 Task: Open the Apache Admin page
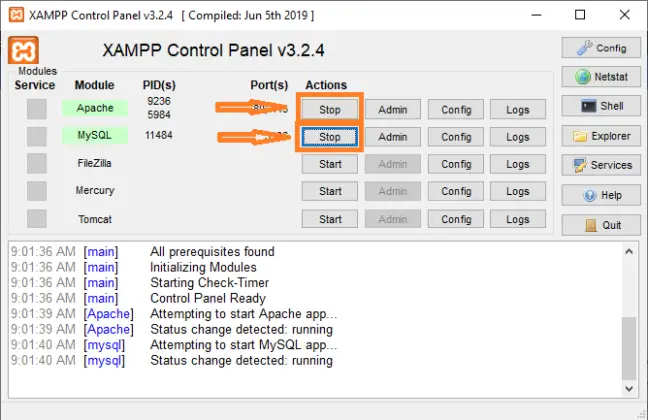392,109
